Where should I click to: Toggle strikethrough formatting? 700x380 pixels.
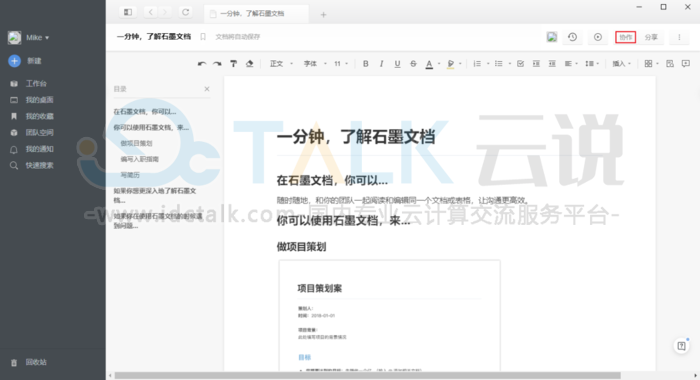pyautogui.click(x=413, y=64)
